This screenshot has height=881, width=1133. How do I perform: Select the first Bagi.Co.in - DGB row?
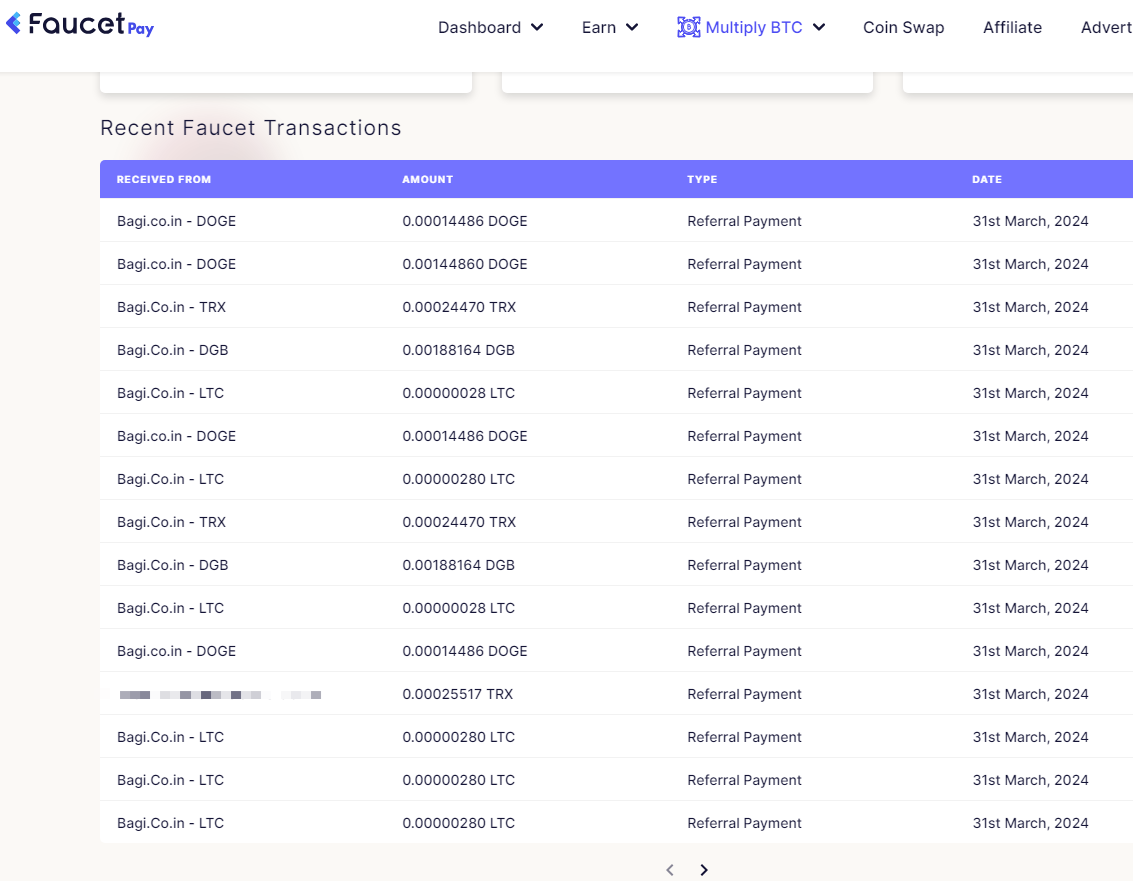click(616, 350)
